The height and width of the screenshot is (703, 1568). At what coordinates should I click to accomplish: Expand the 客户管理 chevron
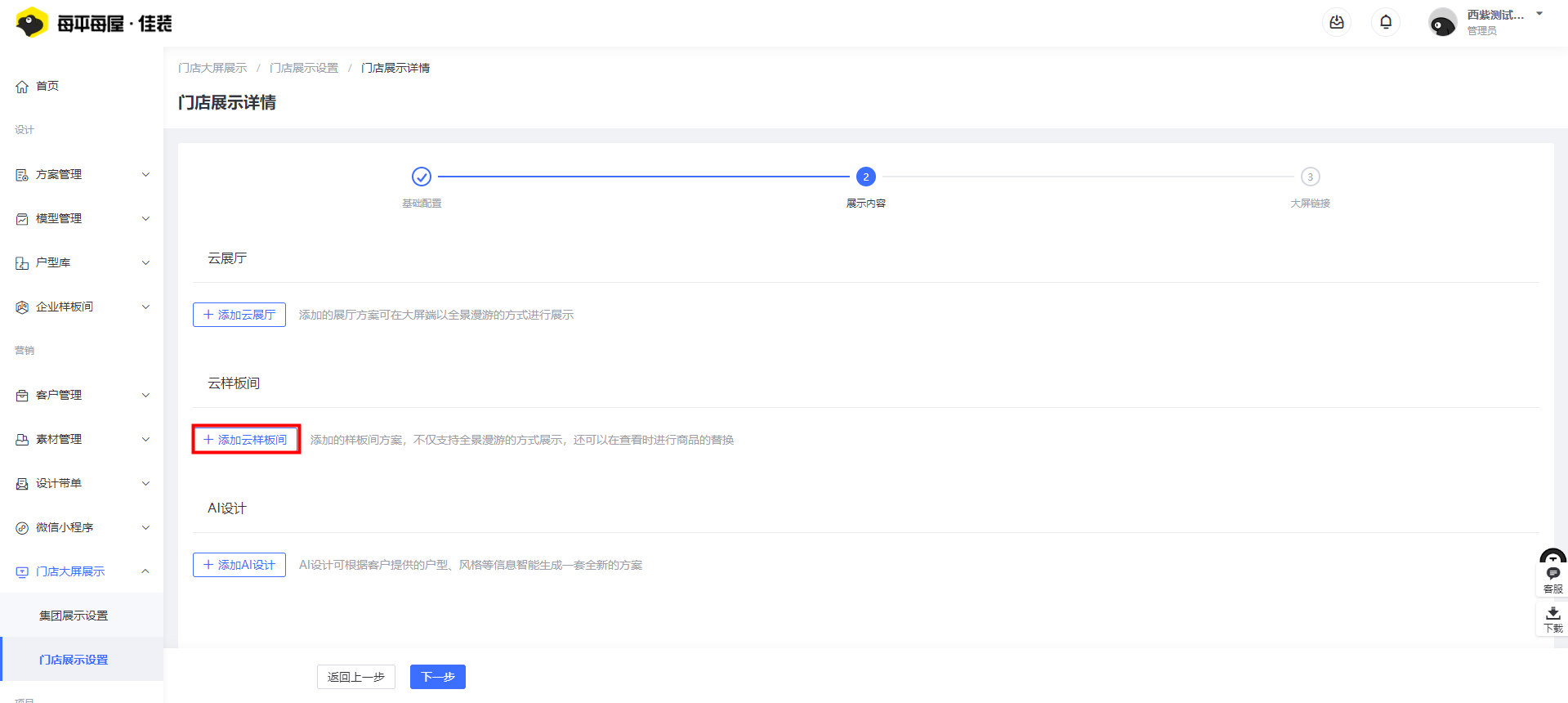[x=145, y=395]
